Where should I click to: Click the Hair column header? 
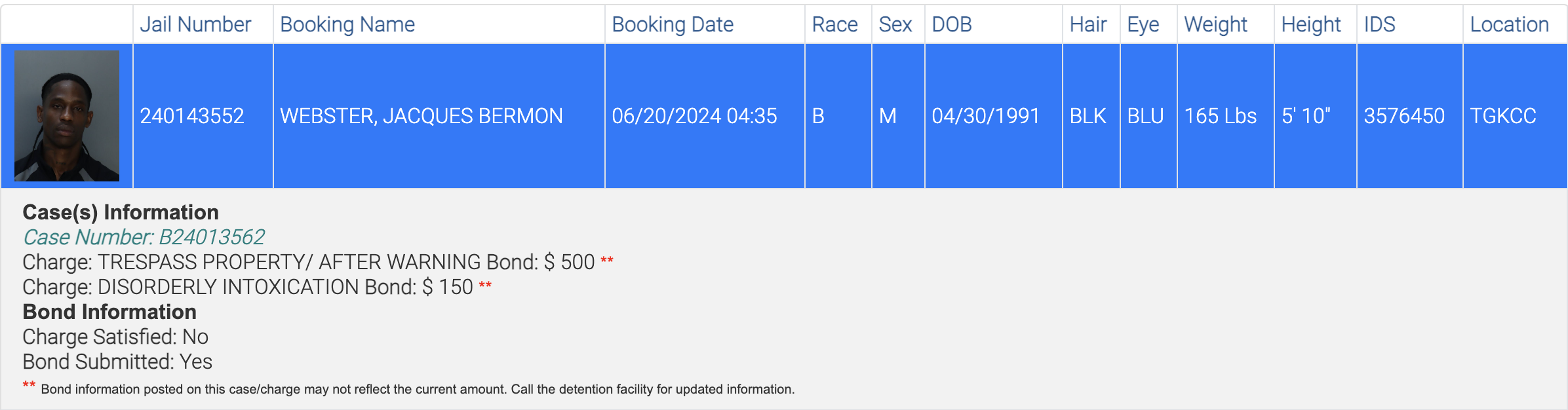point(1088,24)
